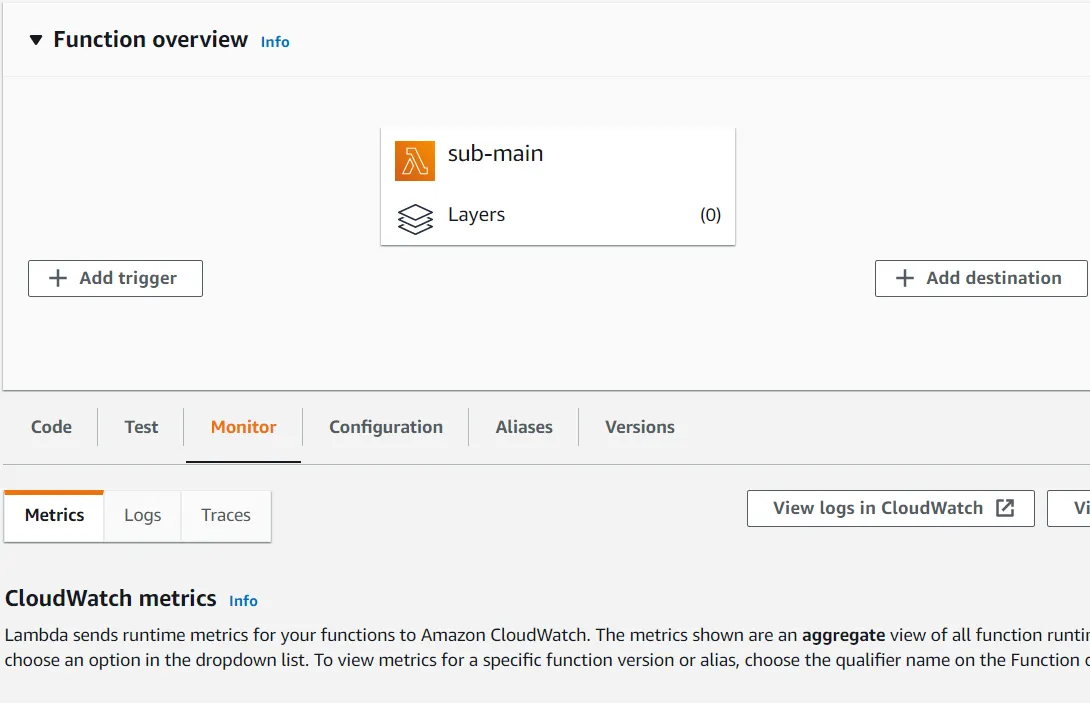
Task: Click the orange Lambda function icon
Action: pos(415,161)
